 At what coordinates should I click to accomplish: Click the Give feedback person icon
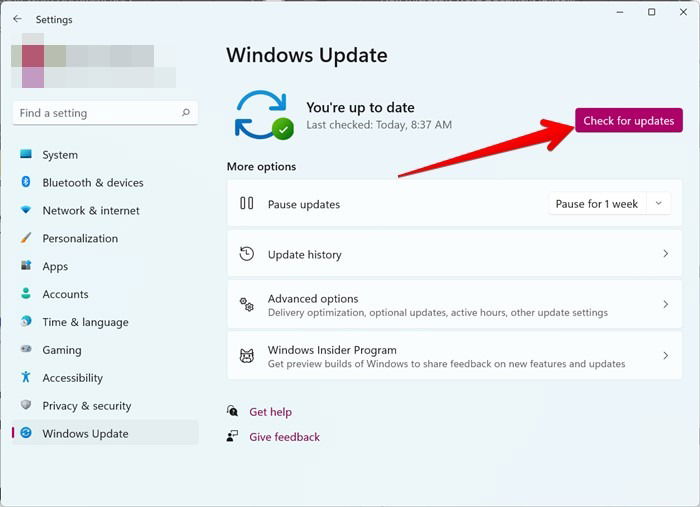(x=233, y=436)
